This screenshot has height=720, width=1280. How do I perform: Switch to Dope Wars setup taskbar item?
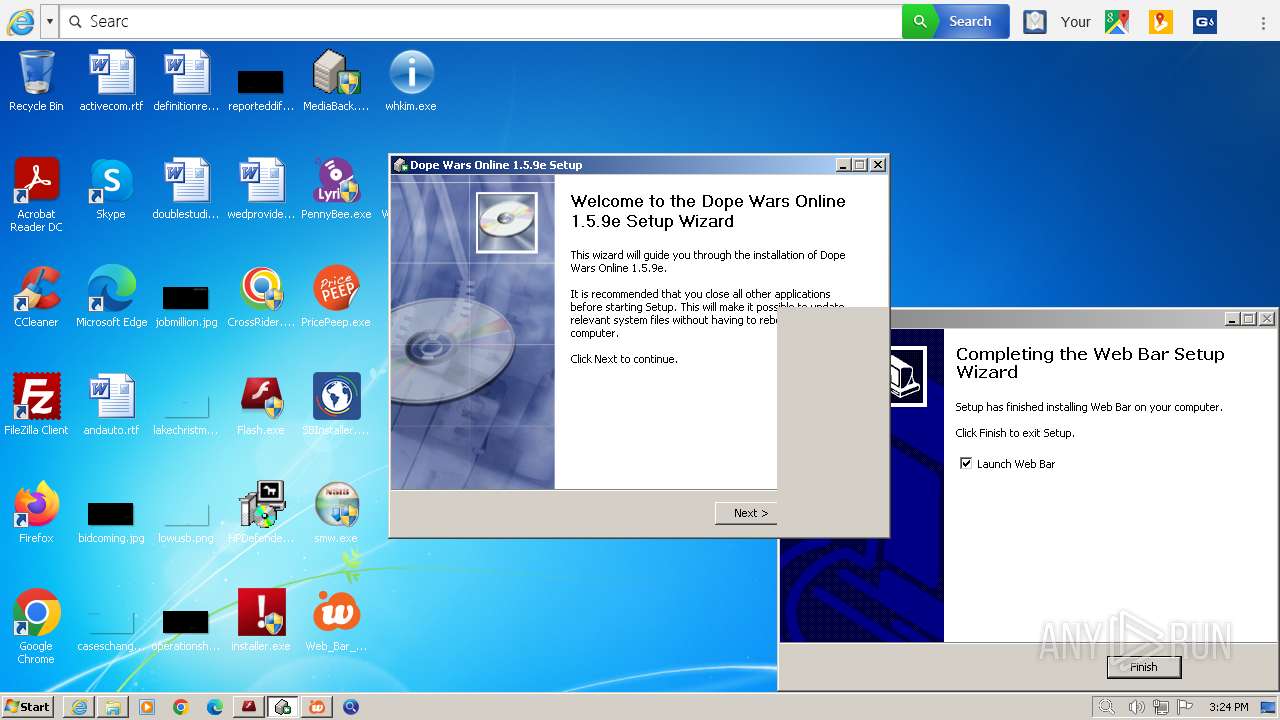(x=283, y=707)
